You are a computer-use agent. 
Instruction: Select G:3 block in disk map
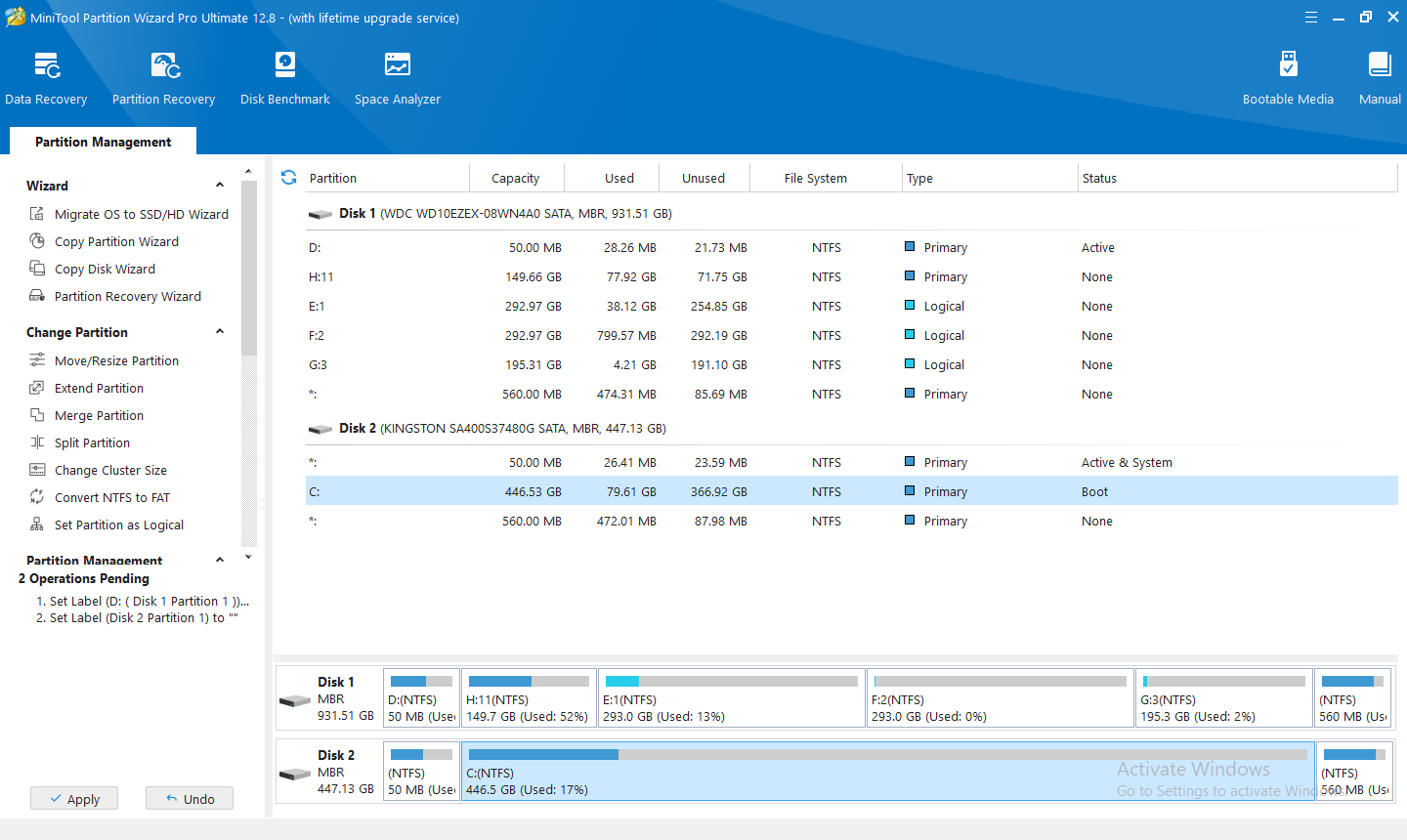click(x=1224, y=697)
